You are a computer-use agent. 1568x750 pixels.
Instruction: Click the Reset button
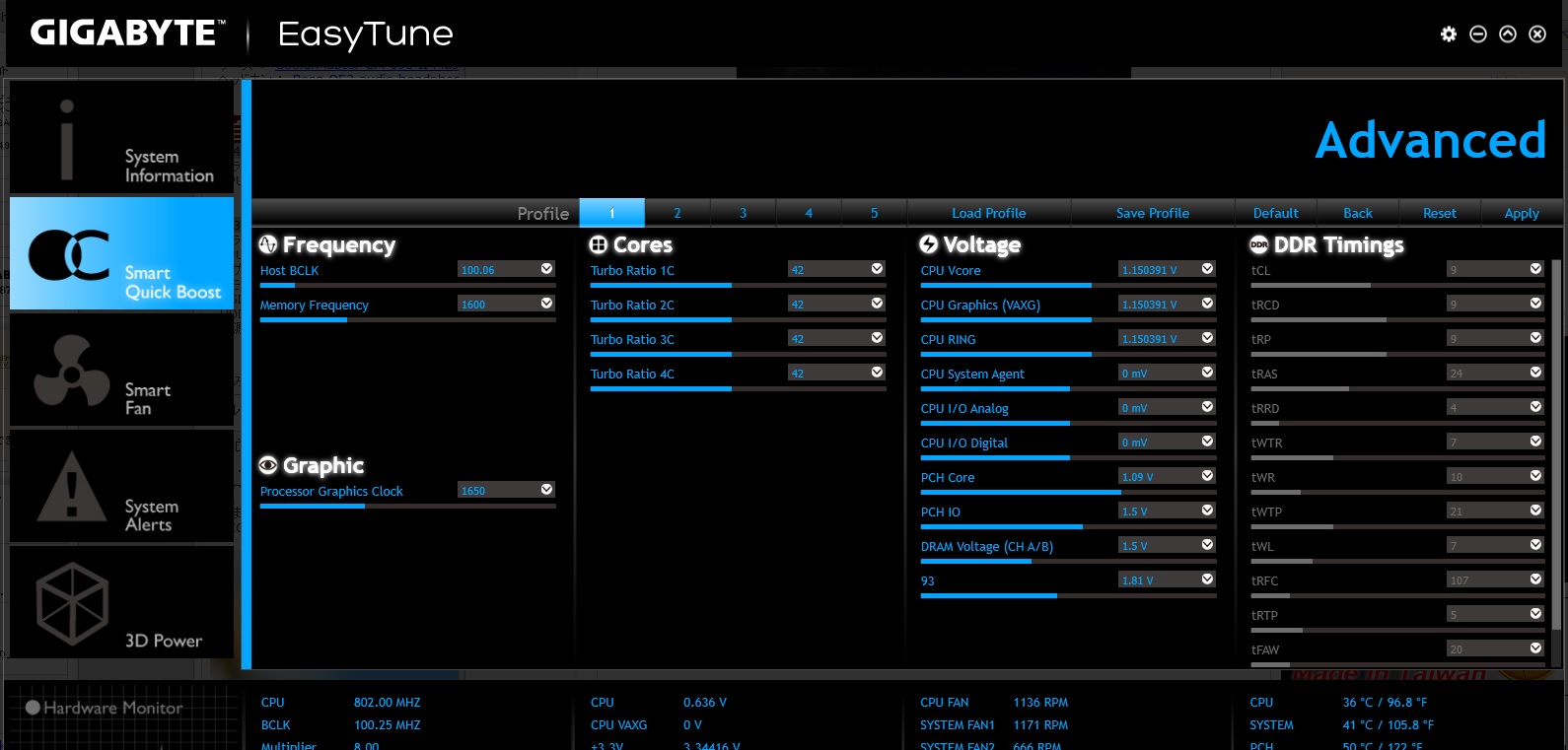point(1440,213)
